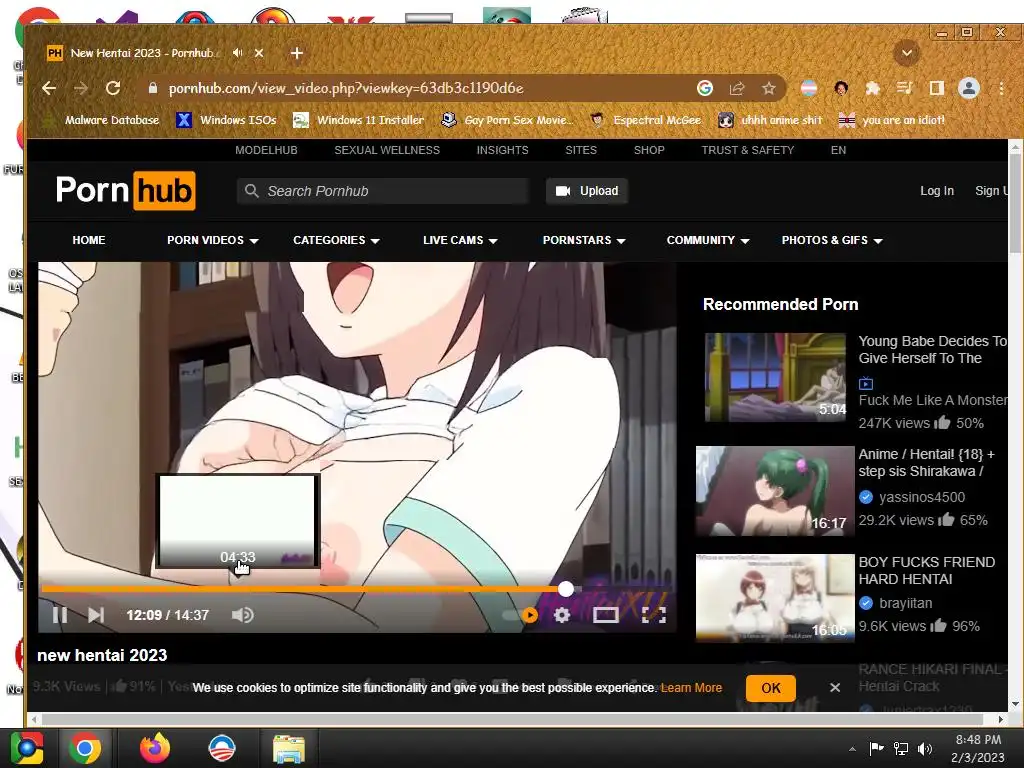The height and width of the screenshot is (768, 1024).
Task: Expand the VIDEOS dropdown in the nav bar
Action: tap(213, 240)
